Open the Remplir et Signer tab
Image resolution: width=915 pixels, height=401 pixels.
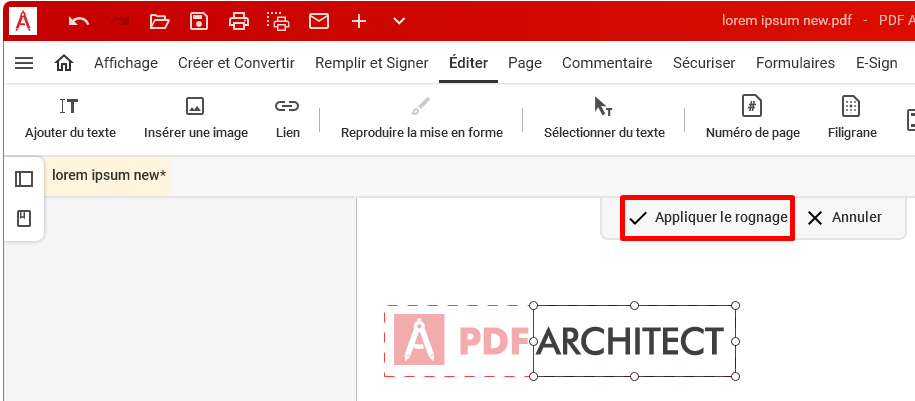[x=372, y=63]
